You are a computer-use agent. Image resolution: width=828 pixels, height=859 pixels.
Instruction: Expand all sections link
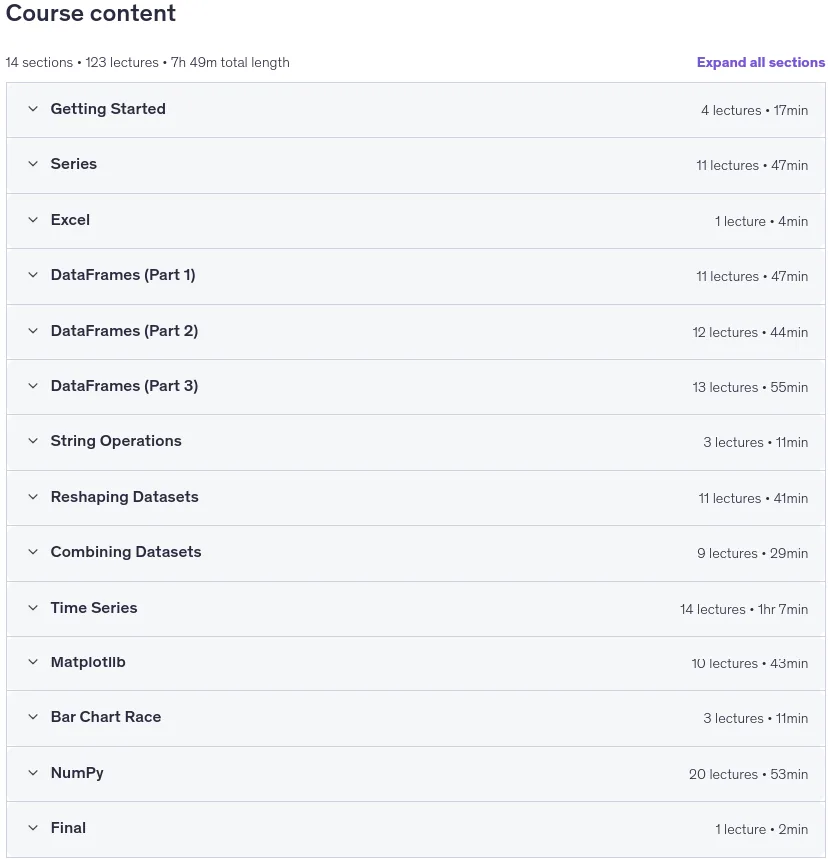[x=761, y=62]
